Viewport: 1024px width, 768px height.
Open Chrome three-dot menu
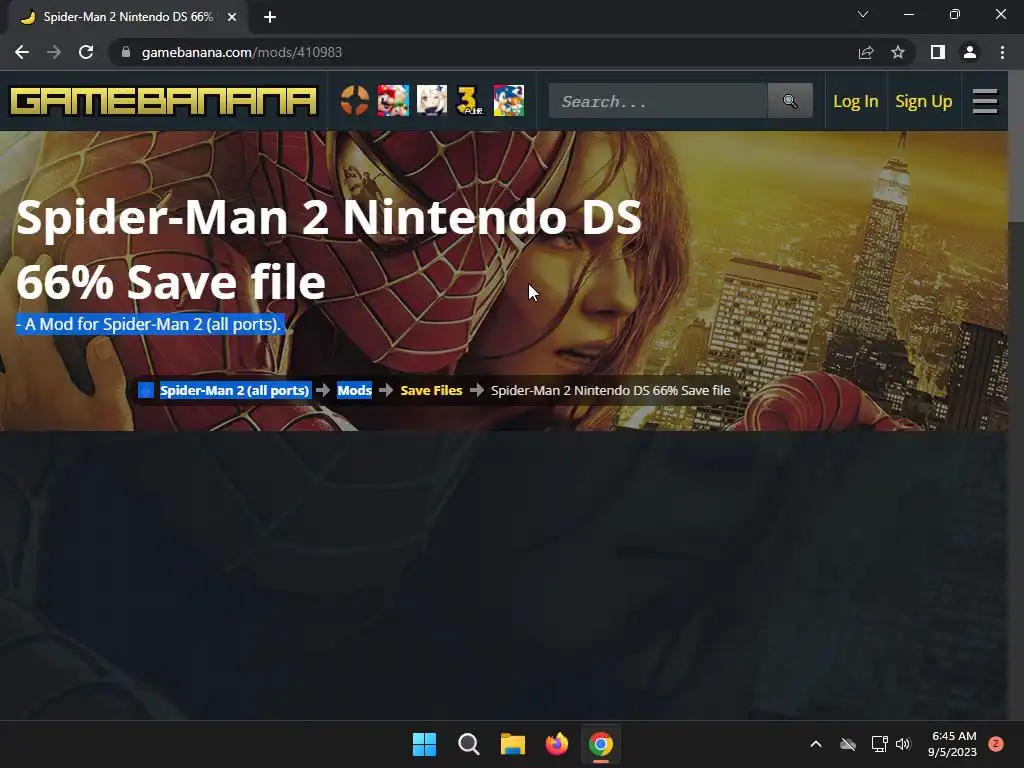(1002, 52)
